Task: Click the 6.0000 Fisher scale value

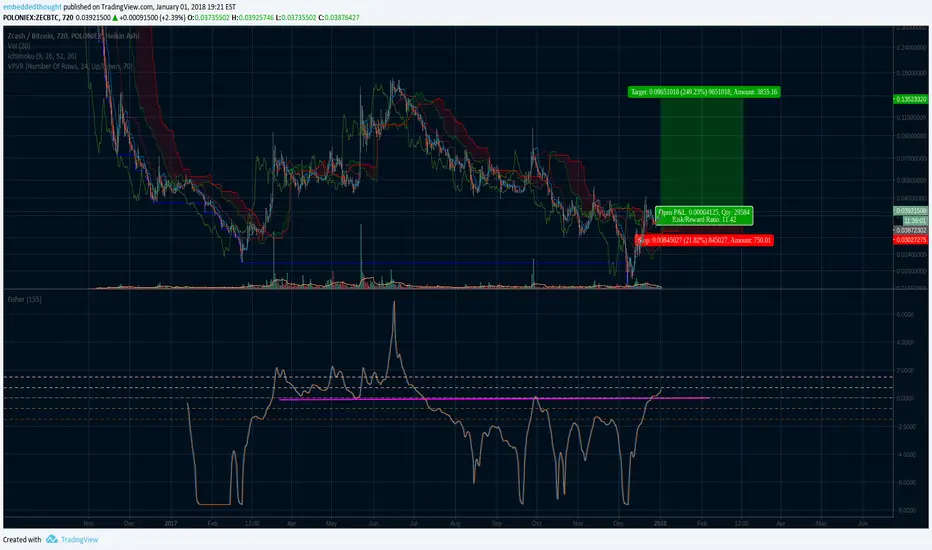Action: [x=905, y=315]
